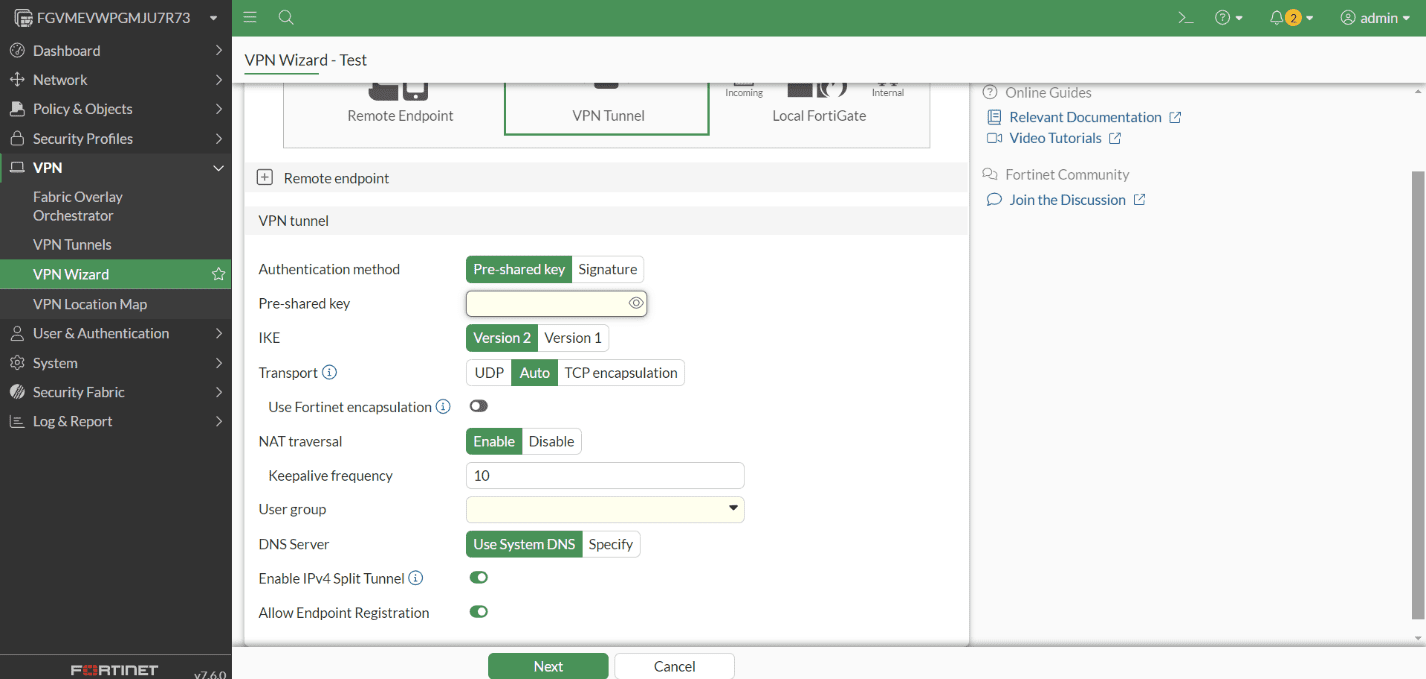This screenshot has height=679, width=1426.
Task: Toggle Enable IPv4 Split Tunnel switch
Action: click(479, 577)
